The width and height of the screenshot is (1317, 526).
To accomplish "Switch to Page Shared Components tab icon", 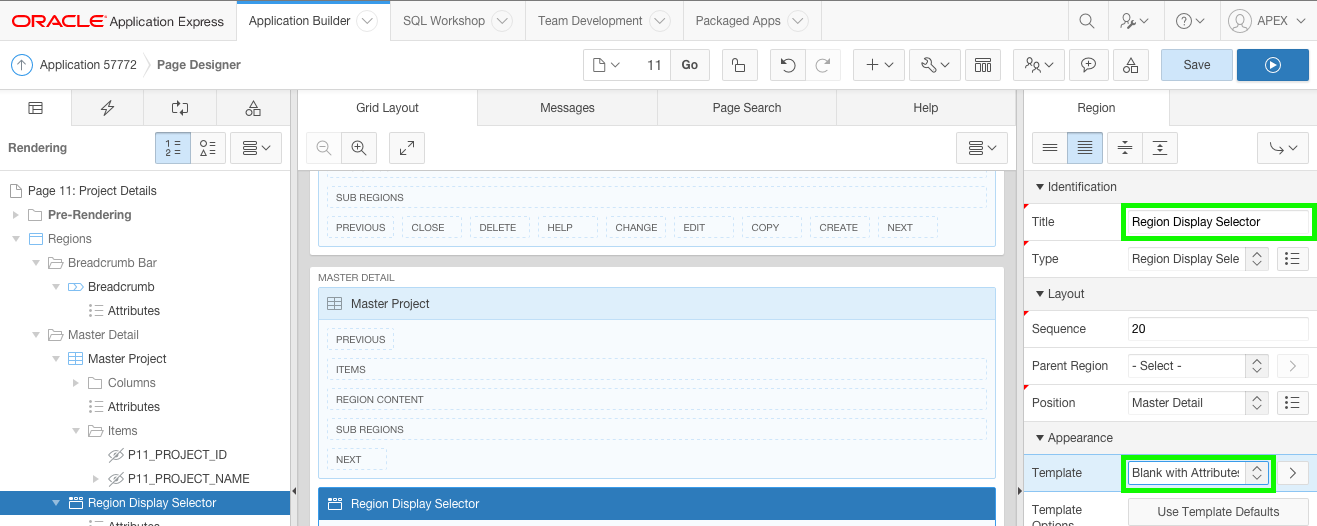I will coord(253,108).
